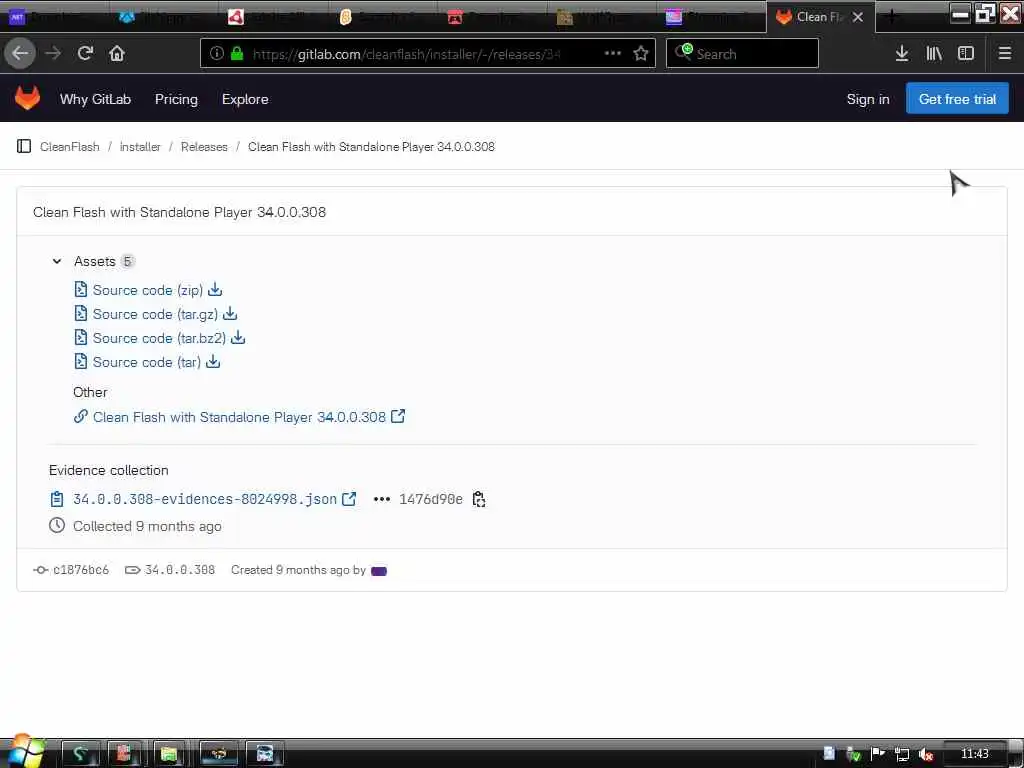Open installer breadcrumb link
Image resolution: width=1024 pixels, height=768 pixels.
click(x=140, y=146)
